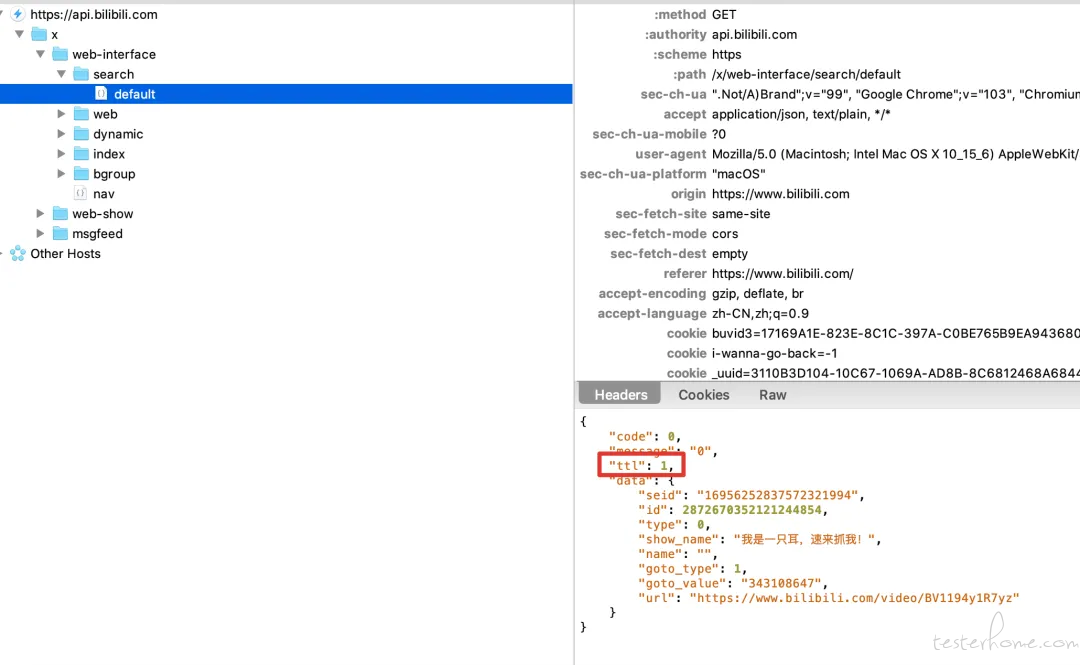1080x665 pixels.
Task: Click the "show_name" value in response
Action: (803, 540)
